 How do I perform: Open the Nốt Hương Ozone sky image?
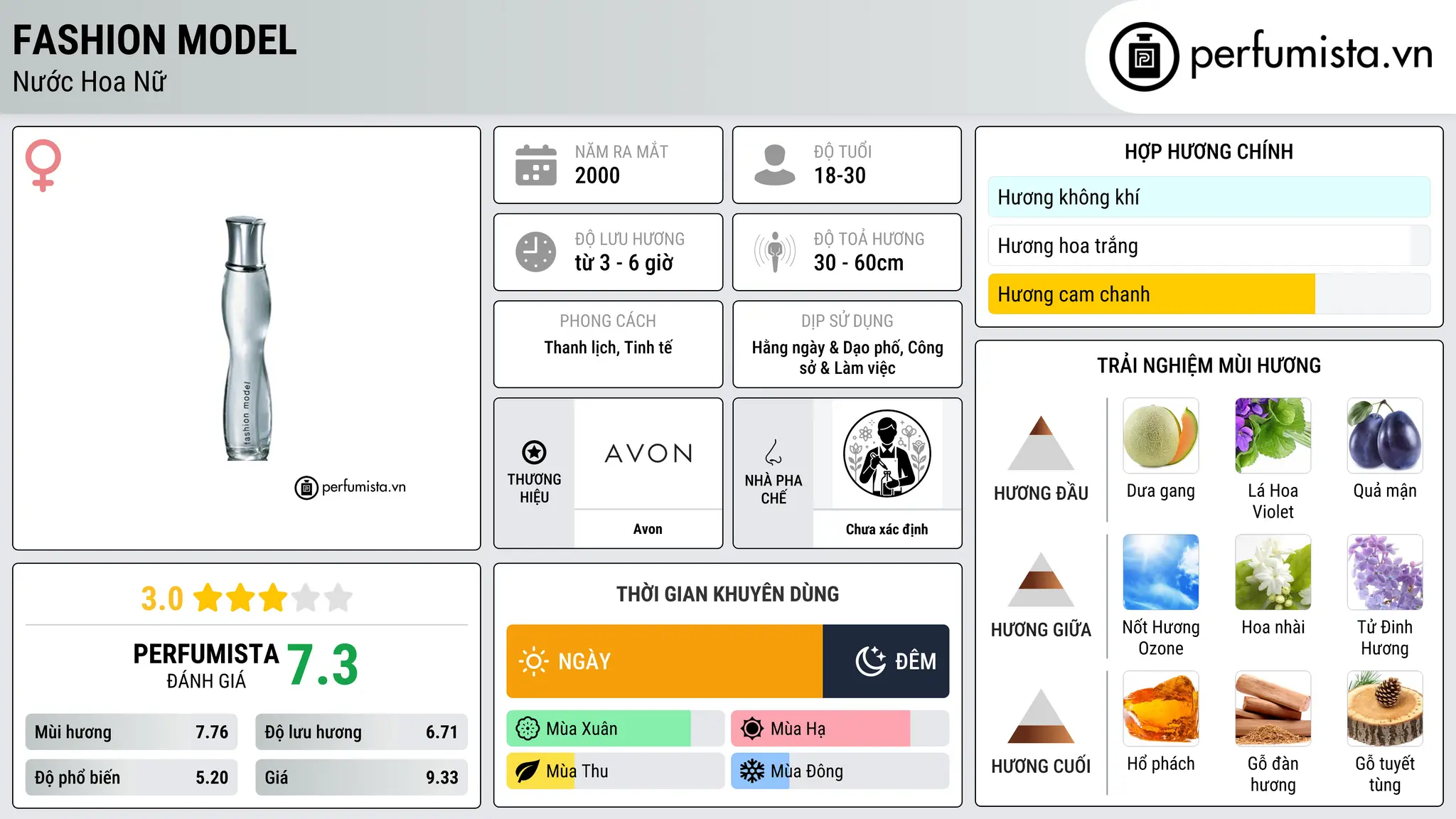pos(1161,572)
